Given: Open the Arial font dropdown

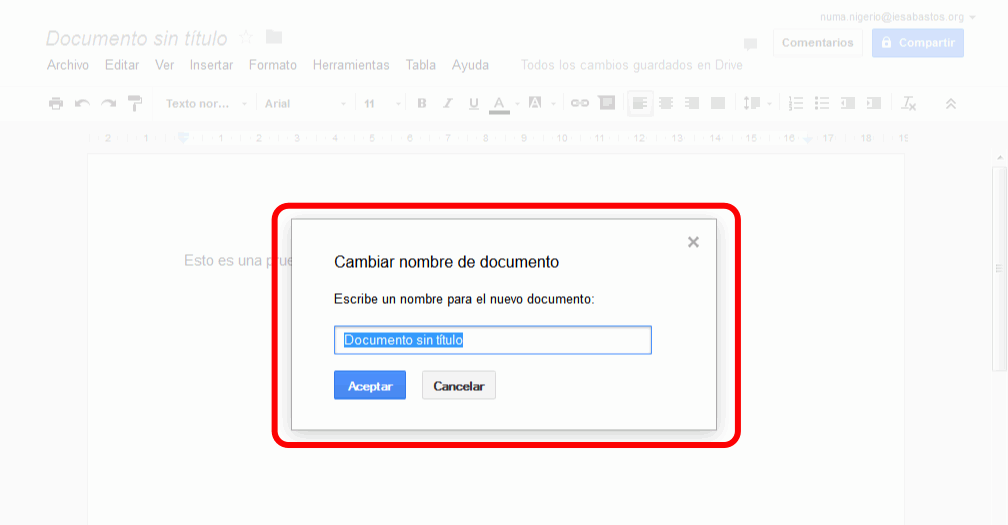Looking at the screenshot, I should 304,103.
